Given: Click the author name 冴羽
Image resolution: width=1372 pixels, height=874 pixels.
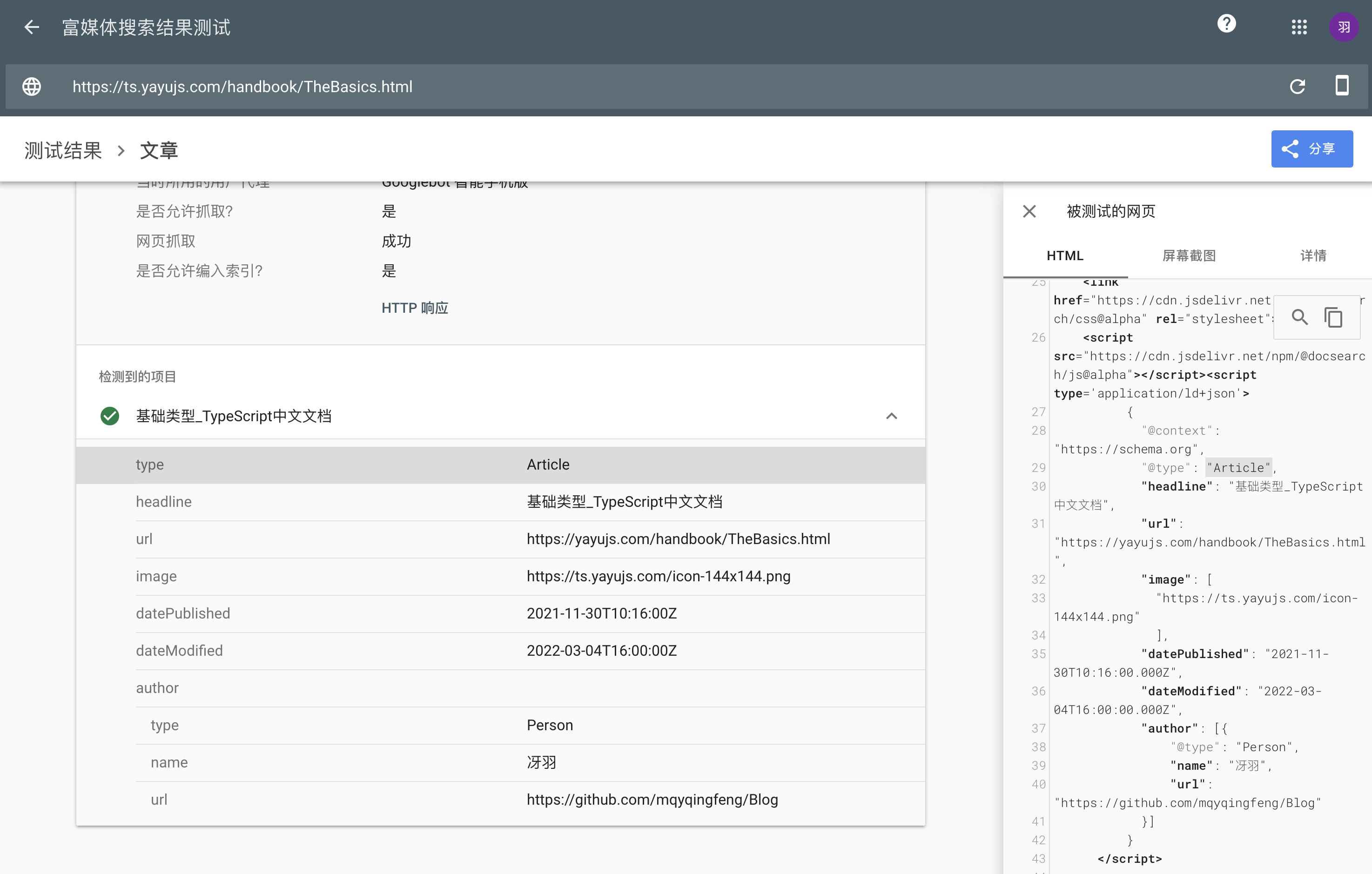Looking at the screenshot, I should [x=541, y=762].
